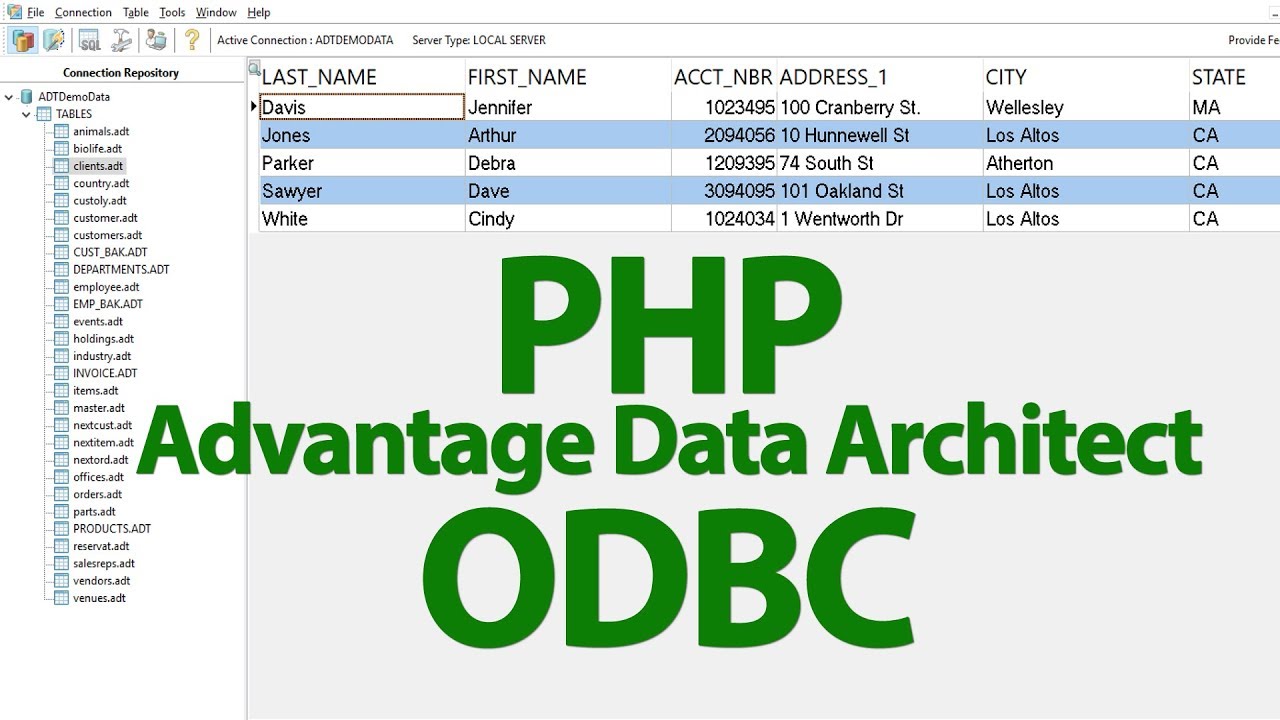Open the File menu
The image size is (1280, 720).
click(x=35, y=12)
